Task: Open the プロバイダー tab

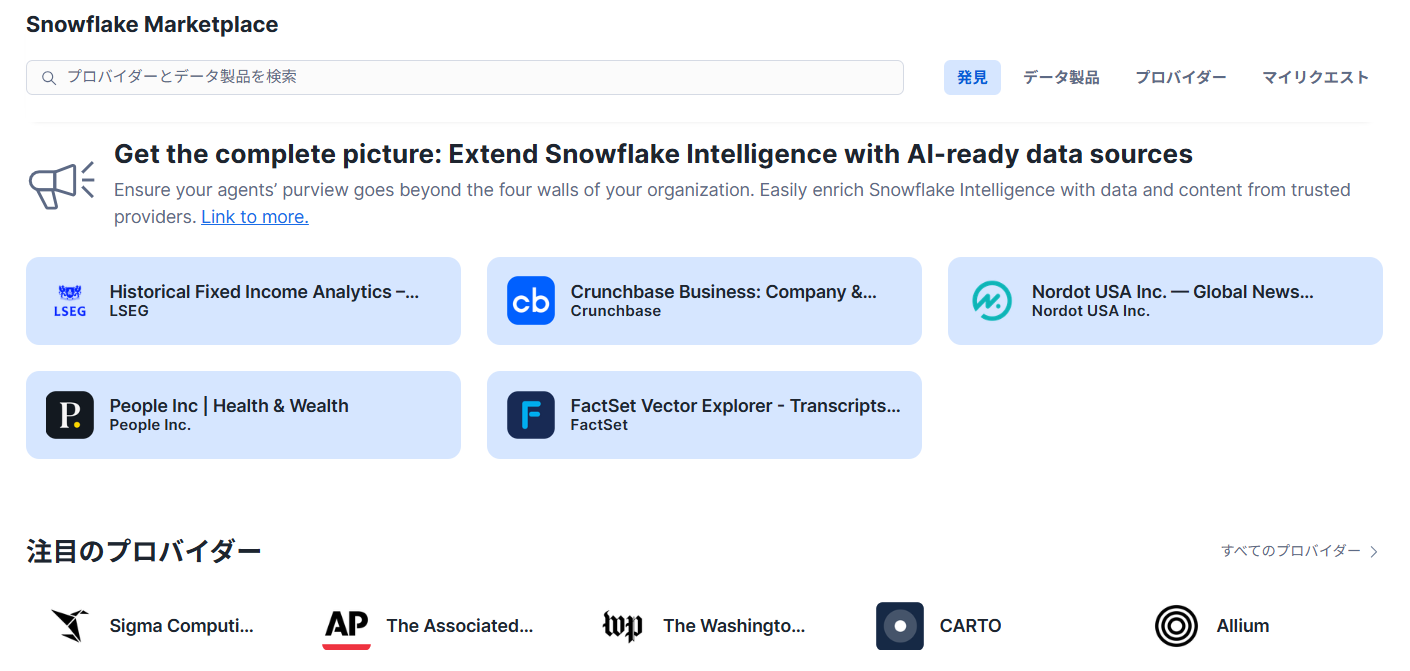Action: 1180,78
